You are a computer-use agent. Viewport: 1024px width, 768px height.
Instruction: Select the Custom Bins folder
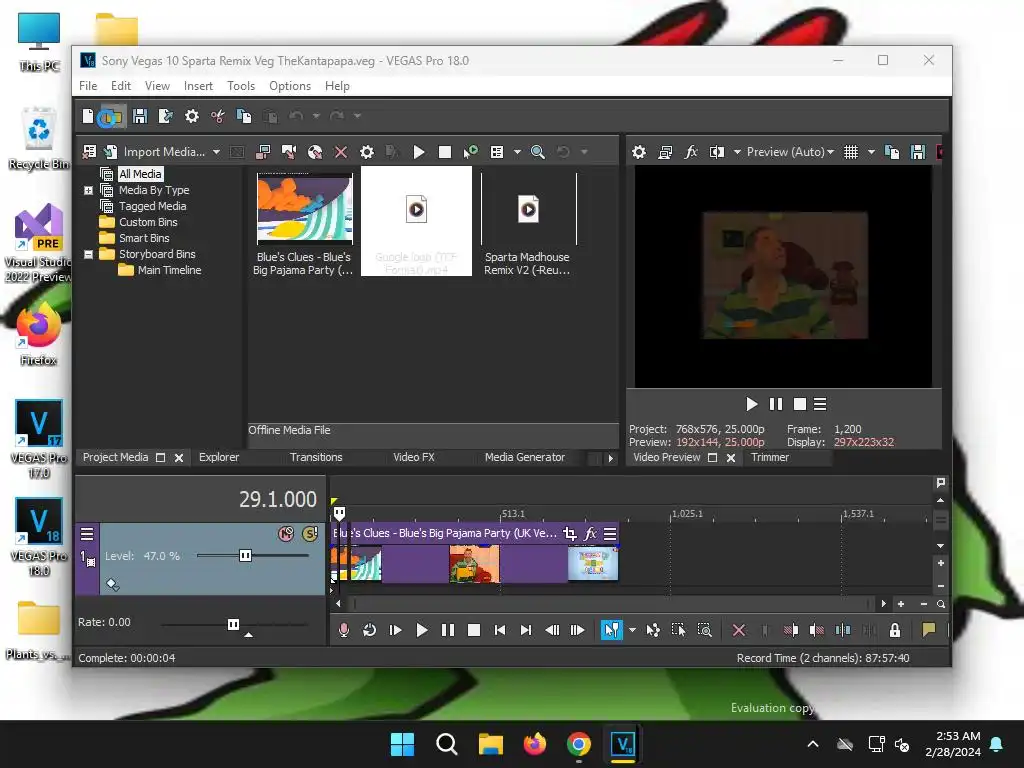(x=148, y=222)
